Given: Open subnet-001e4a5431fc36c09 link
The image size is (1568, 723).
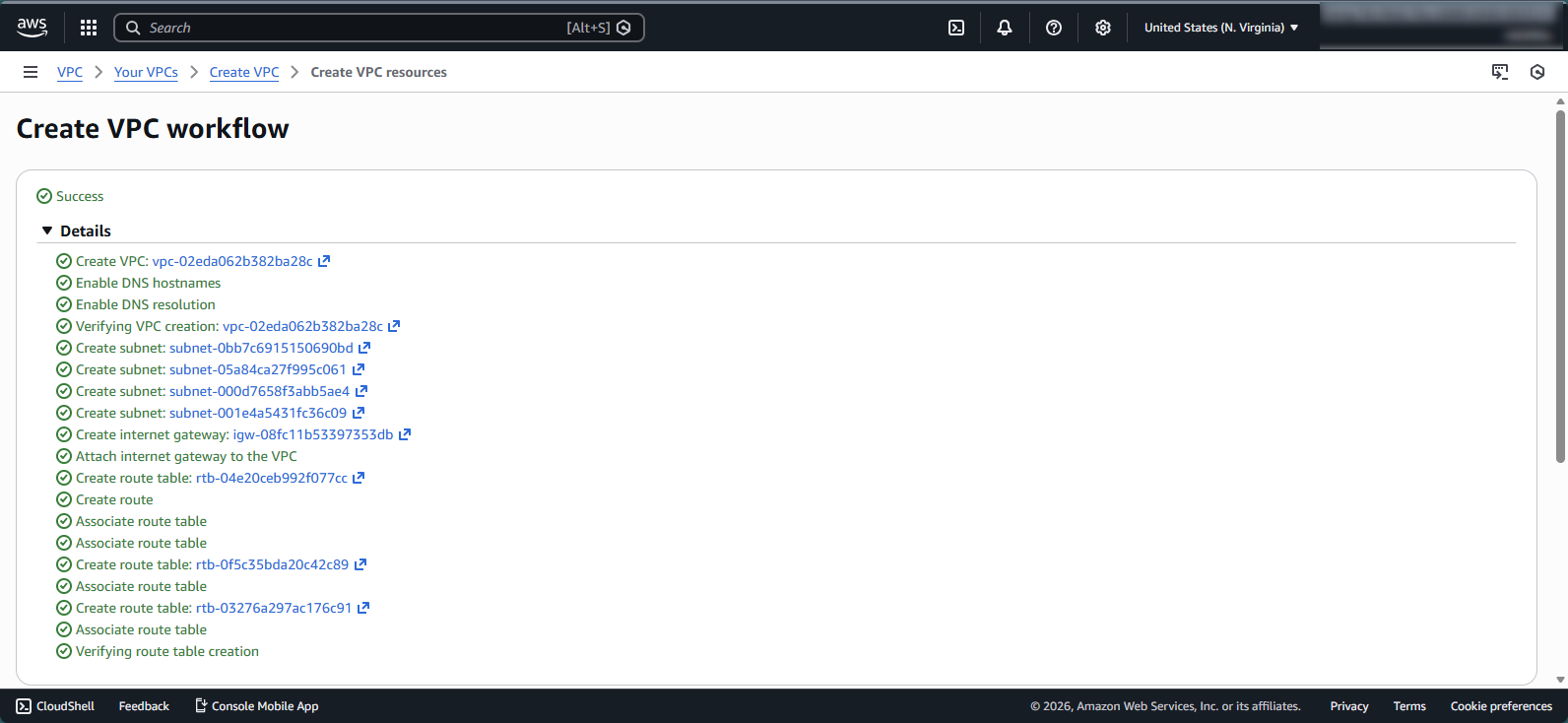Looking at the screenshot, I should click(x=258, y=413).
